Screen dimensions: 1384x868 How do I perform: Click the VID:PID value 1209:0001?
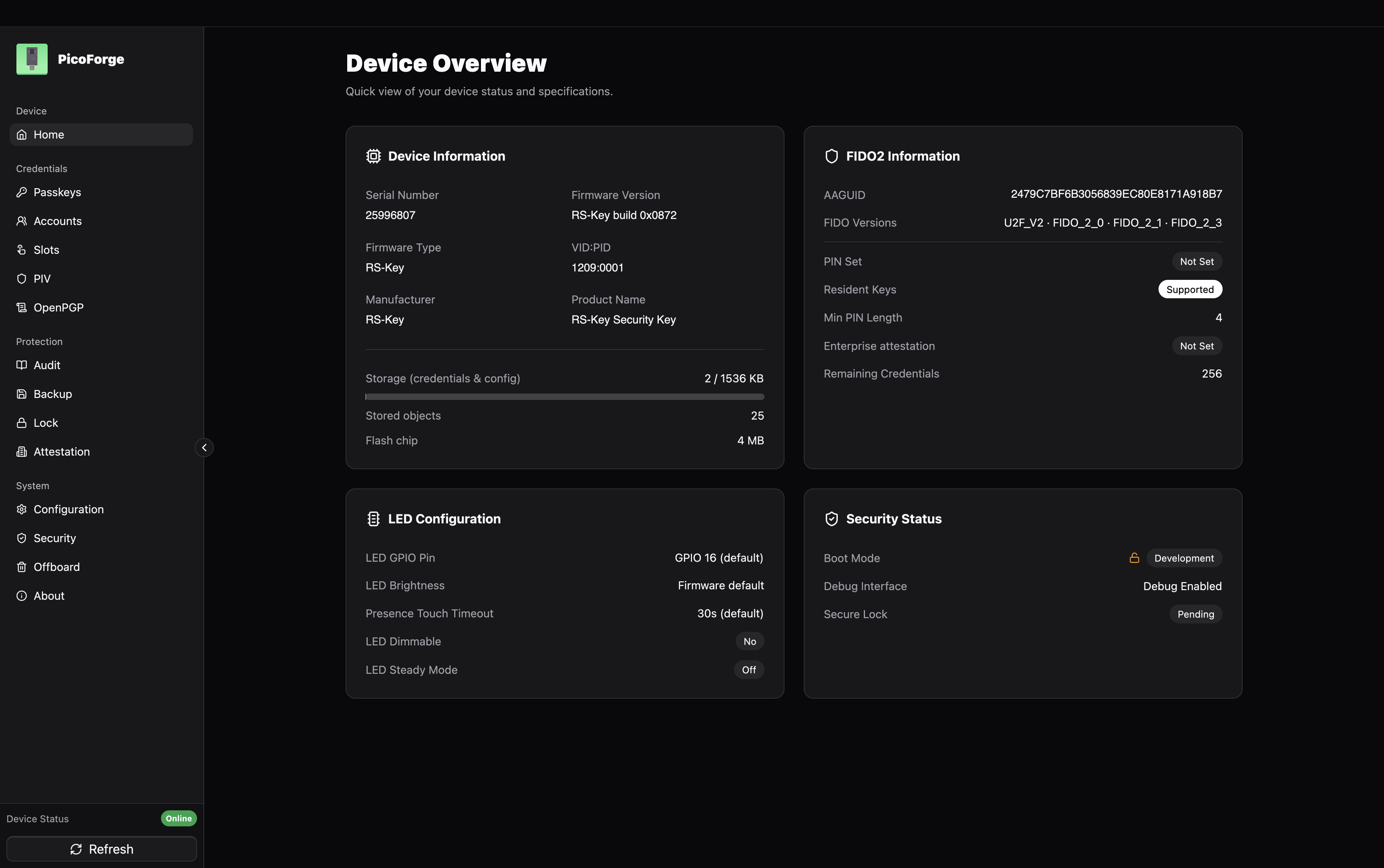point(597,267)
